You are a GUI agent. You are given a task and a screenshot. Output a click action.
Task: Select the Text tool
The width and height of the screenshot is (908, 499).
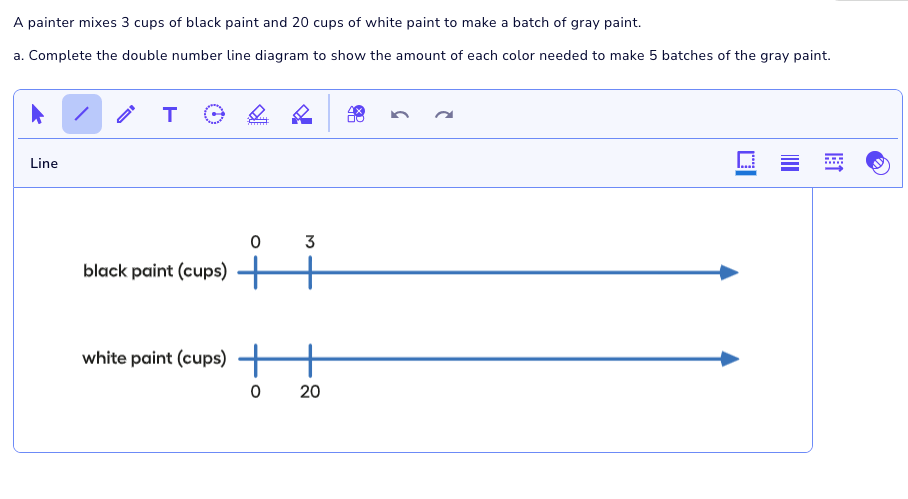(x=169, y=115)
